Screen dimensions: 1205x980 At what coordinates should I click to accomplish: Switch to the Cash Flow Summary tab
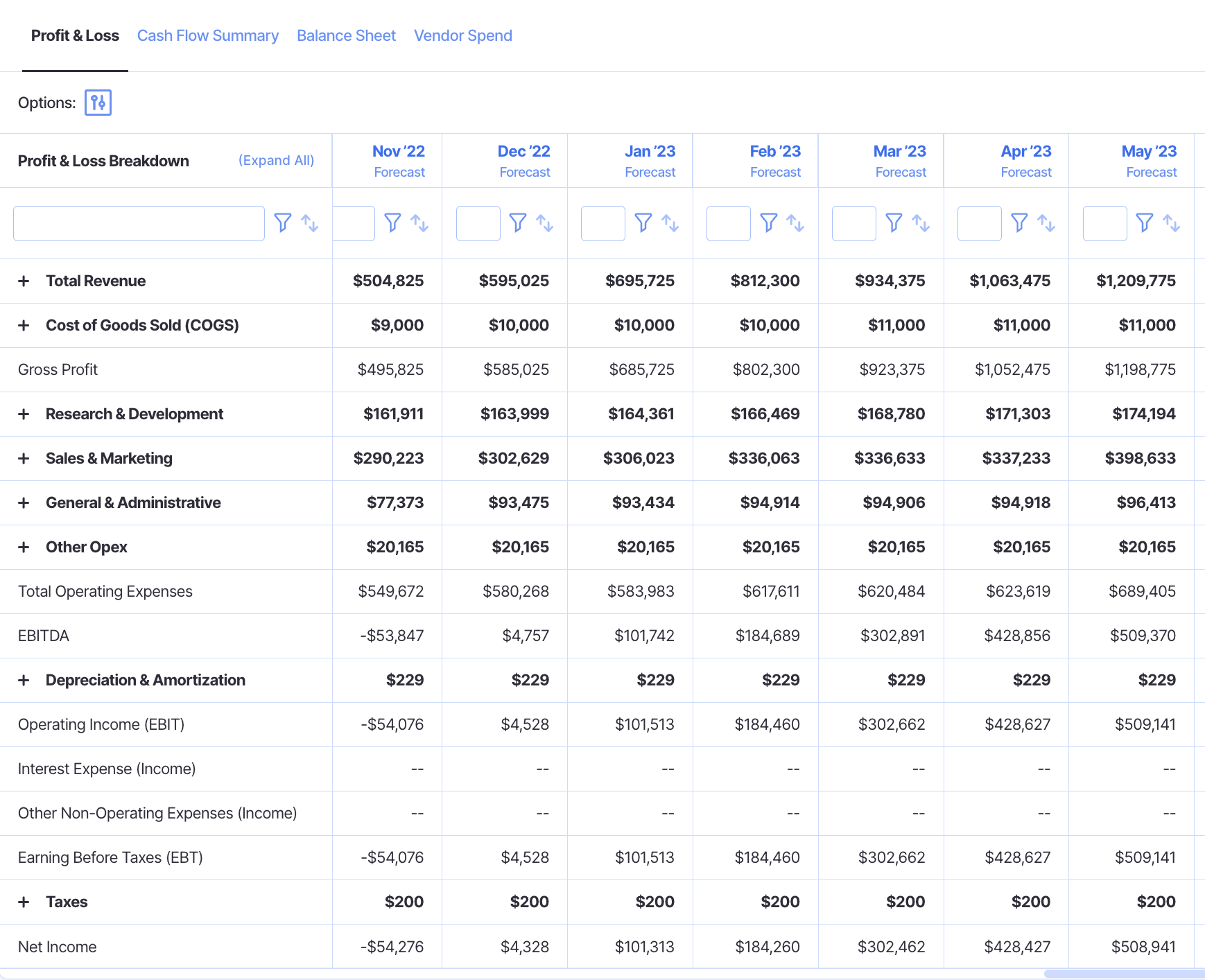click(x=207, y=35)
